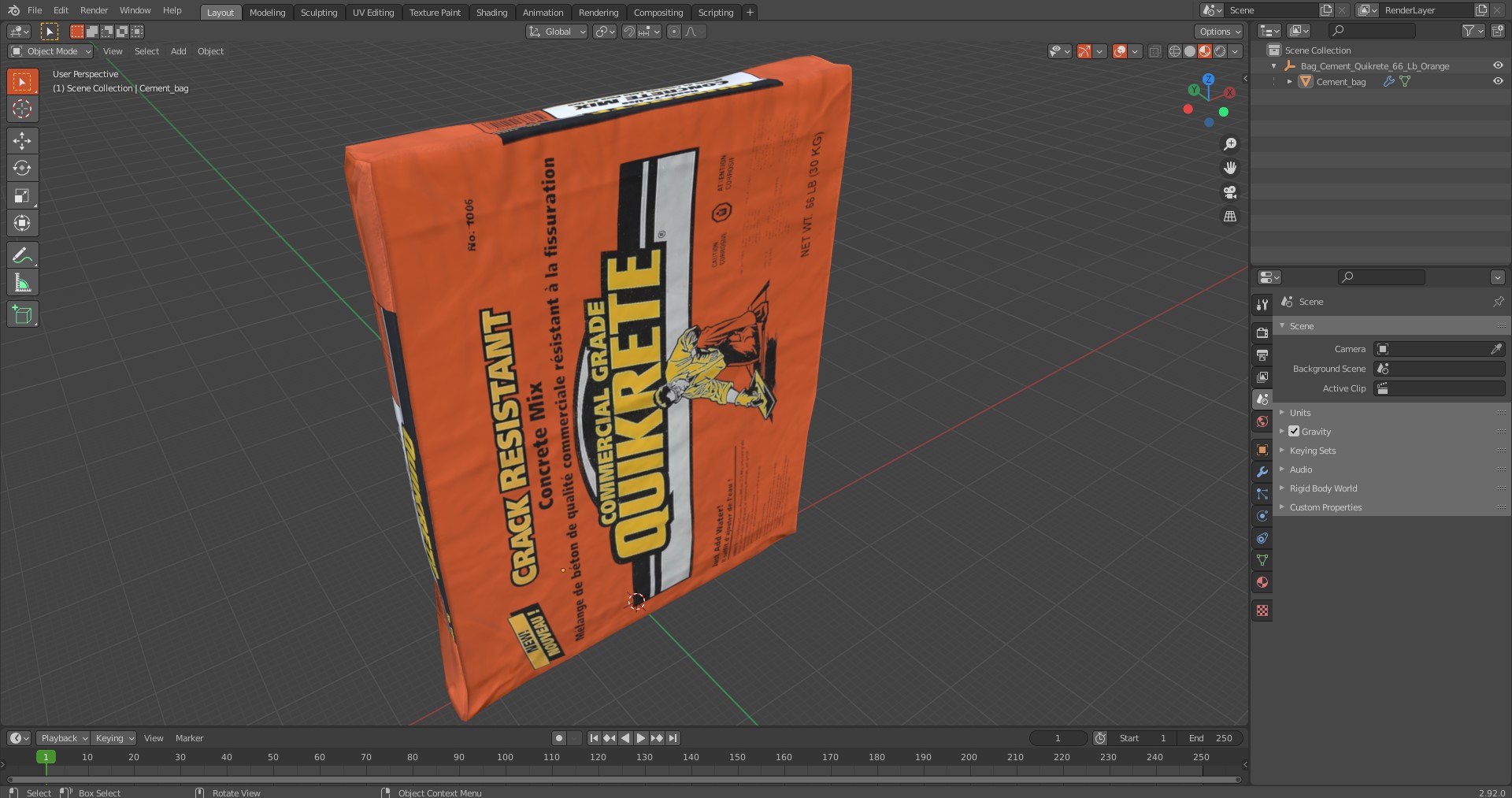Select the Measure tool
1512x798 pixels.
click(22, 283)
